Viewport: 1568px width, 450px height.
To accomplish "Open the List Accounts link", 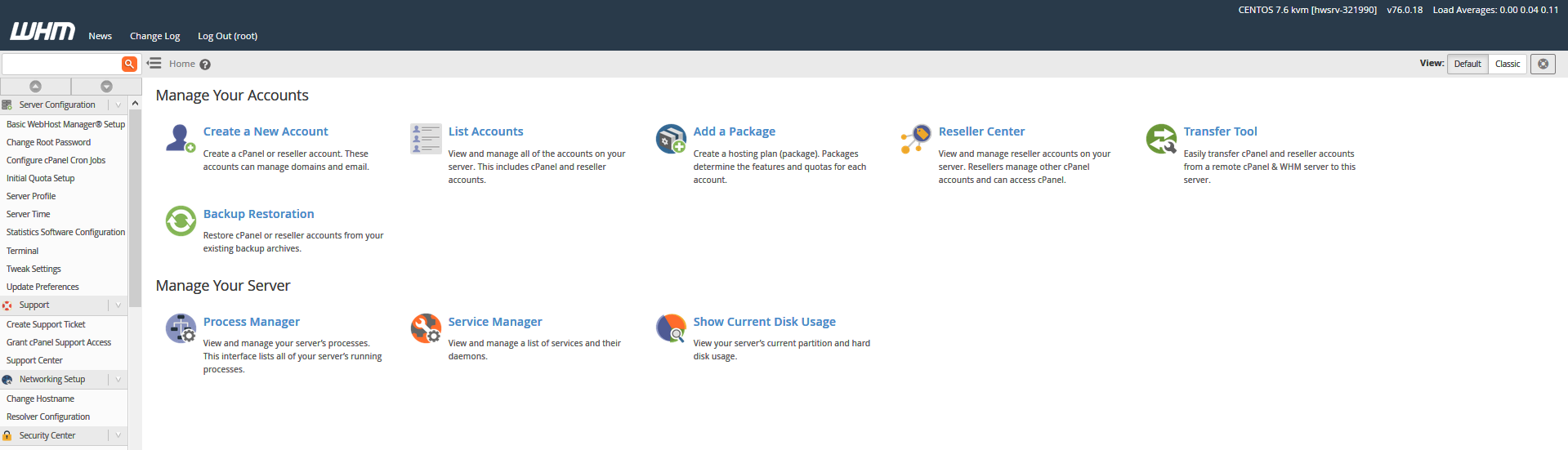I will coord(485,131).
